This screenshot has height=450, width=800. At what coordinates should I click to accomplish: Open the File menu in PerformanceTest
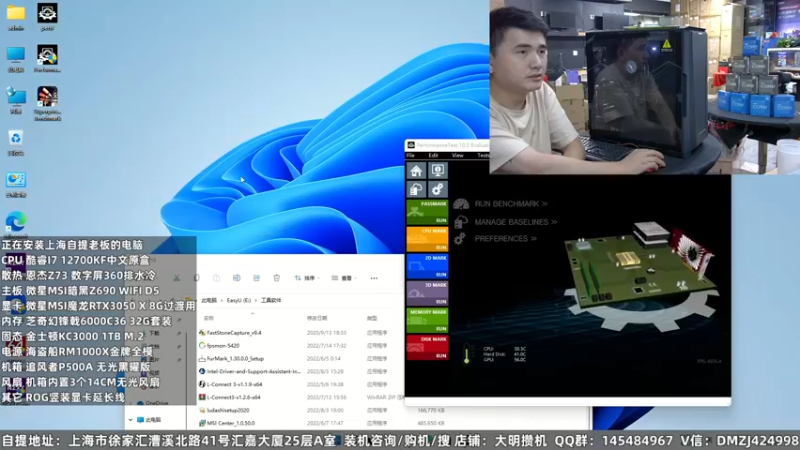411,155
